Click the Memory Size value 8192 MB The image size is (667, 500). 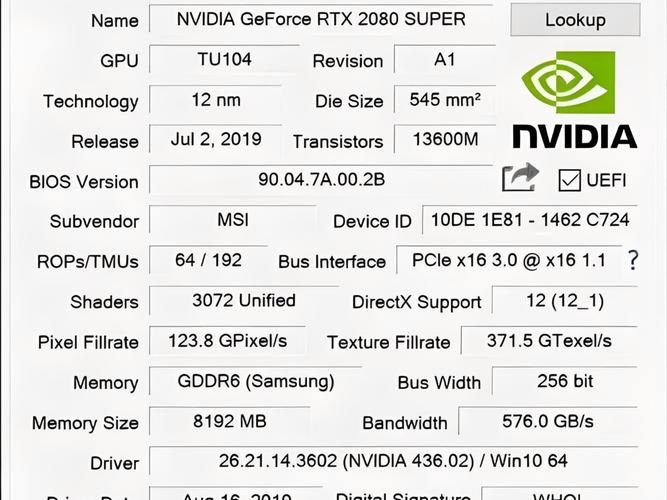[230, 421]
